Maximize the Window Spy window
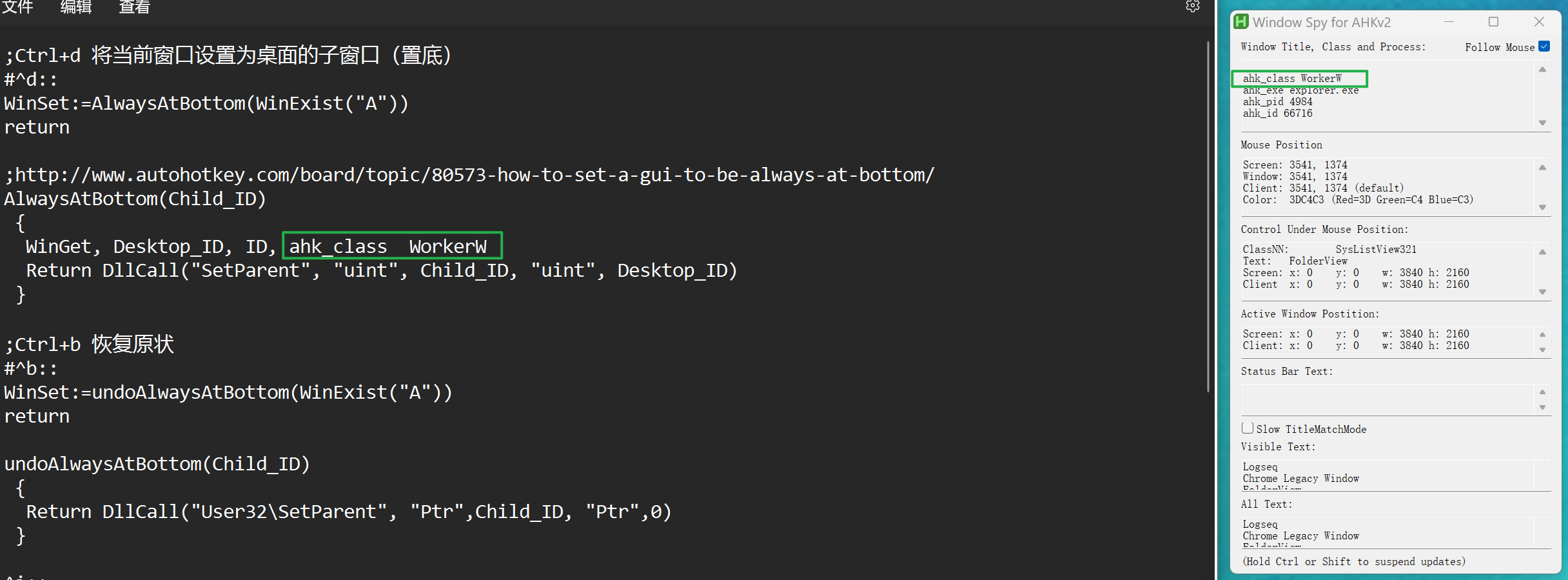The width and height of the screenshot is (1568, 580). point(1493,22)
